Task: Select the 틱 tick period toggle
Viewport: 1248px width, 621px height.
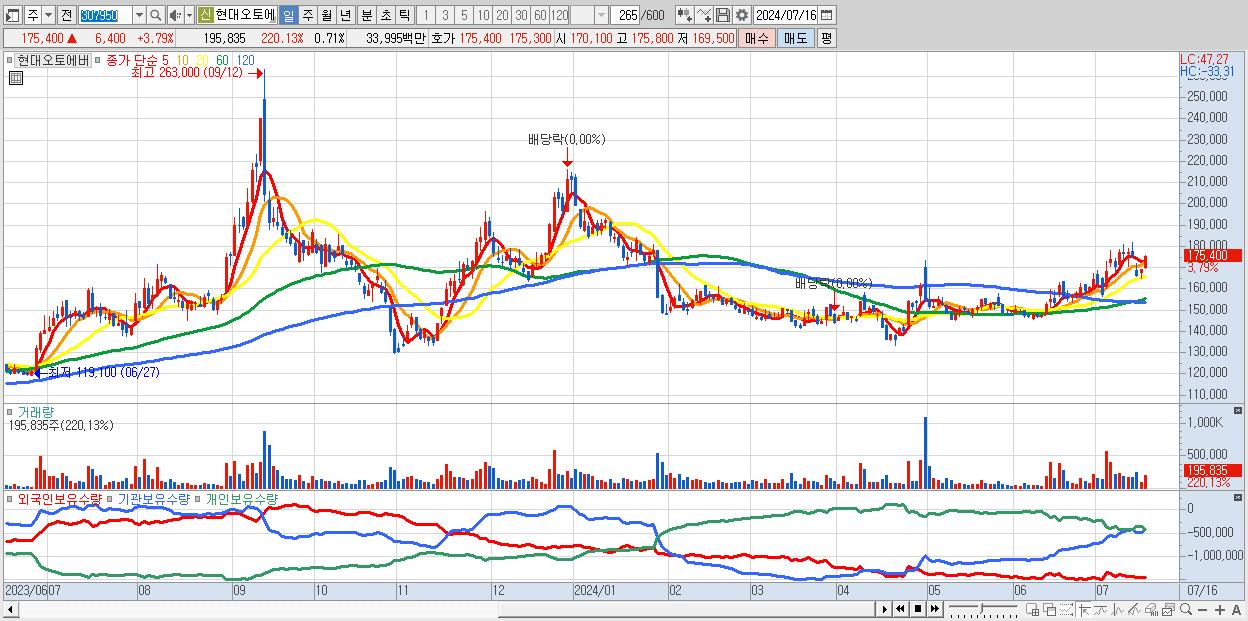Action: pyautogui.click(x=404, y=15)
